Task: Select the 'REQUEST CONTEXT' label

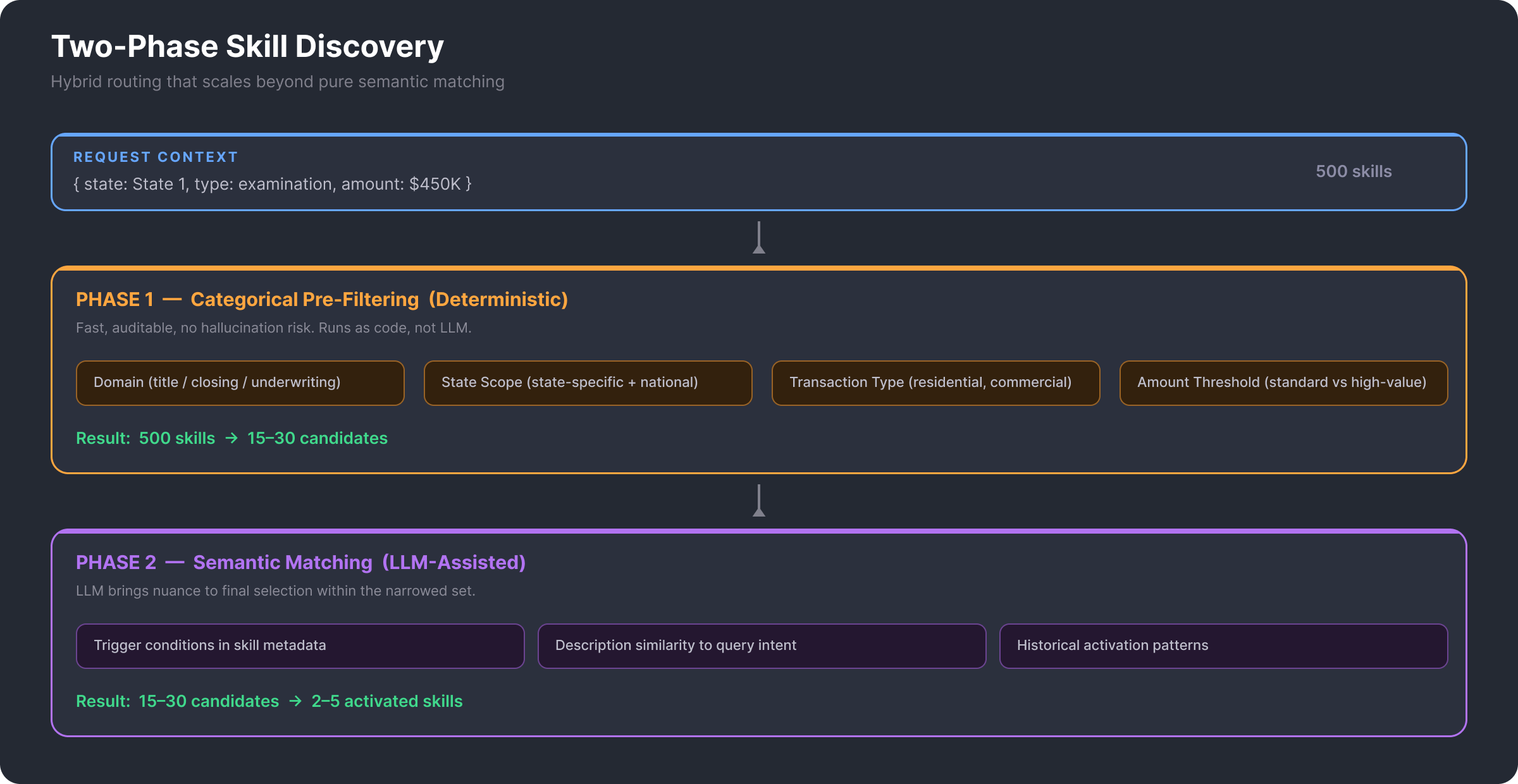Action: coord(156,157)
